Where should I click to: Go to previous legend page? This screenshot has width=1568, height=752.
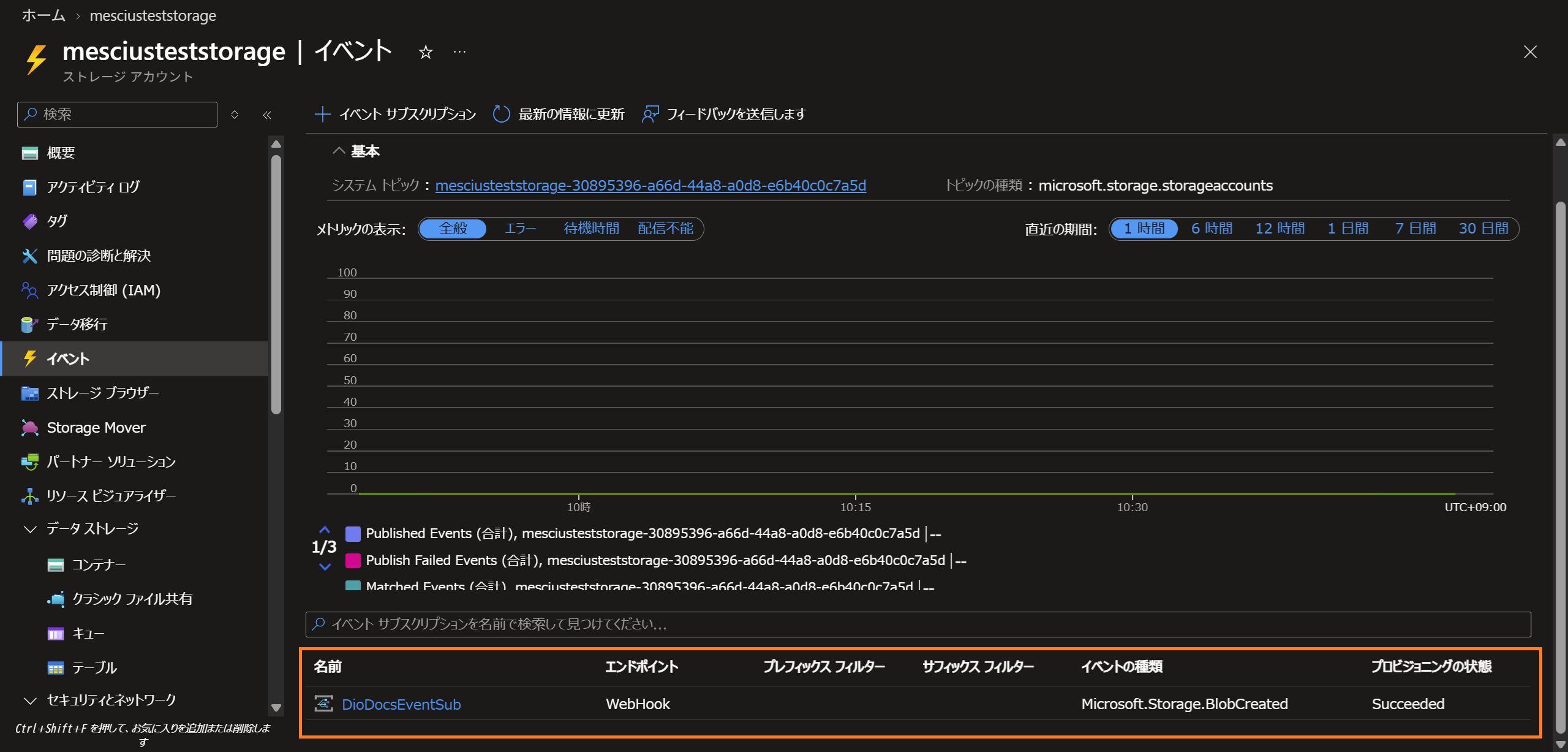click(325, 530)
